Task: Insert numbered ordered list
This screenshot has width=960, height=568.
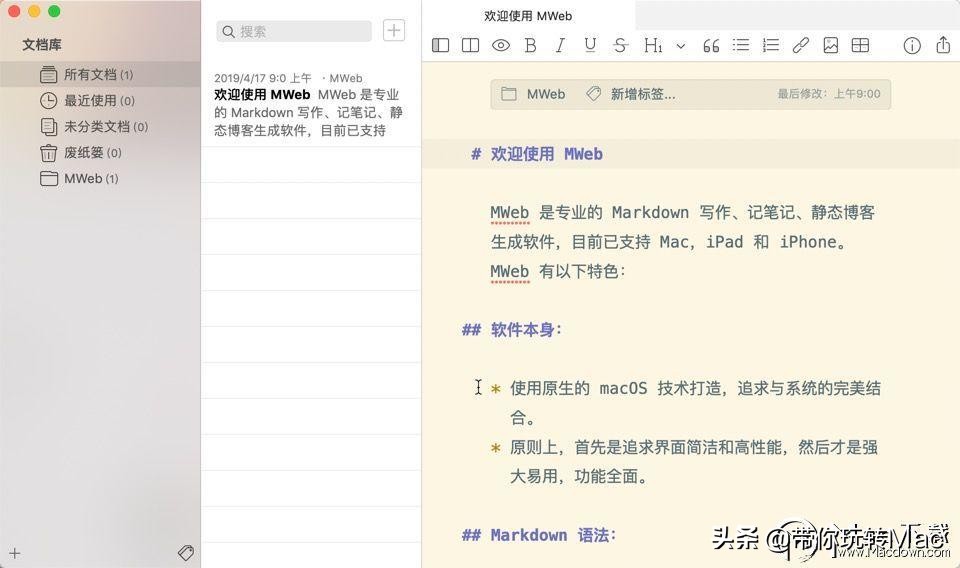Action: click(x=771, y=45)
